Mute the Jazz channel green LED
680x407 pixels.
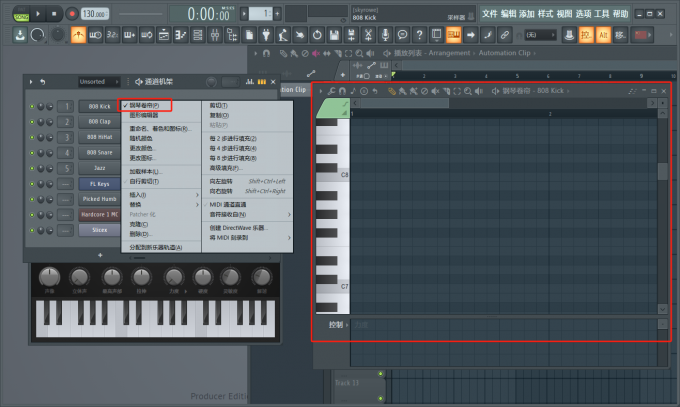pyautogui.click(x=32, y=168)
